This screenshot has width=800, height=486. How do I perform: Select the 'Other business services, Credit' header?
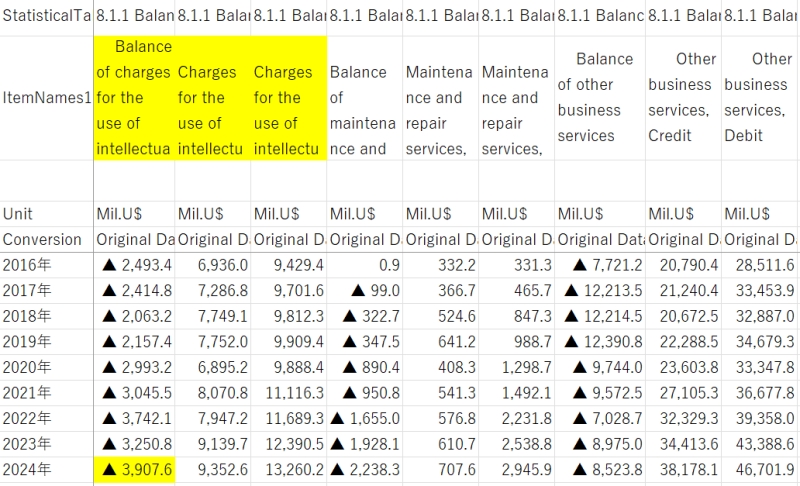682,98
